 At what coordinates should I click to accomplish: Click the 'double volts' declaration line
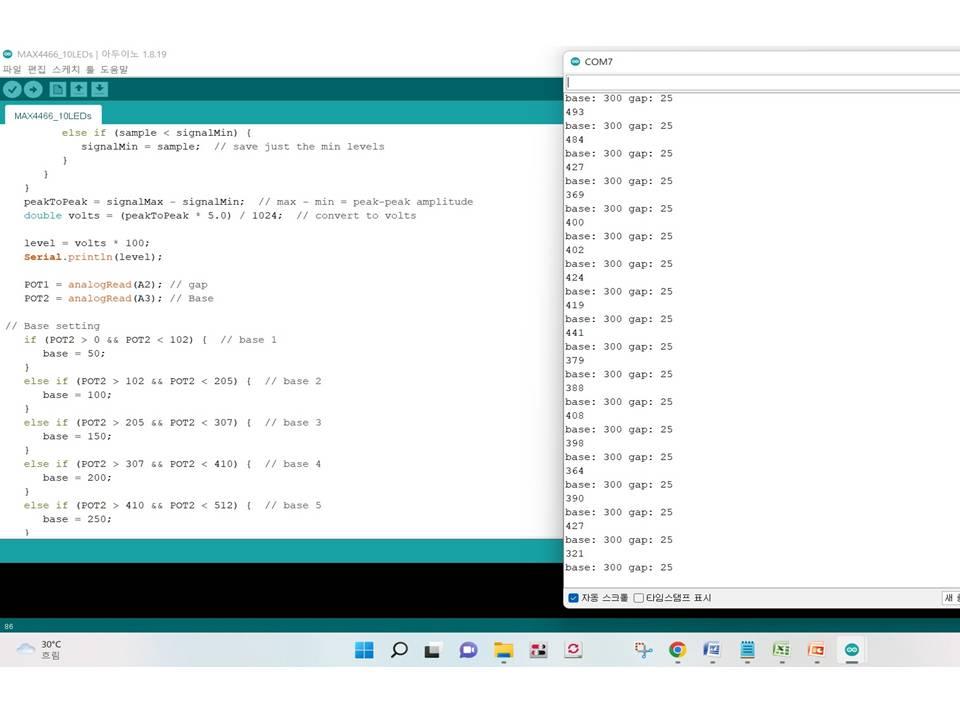point(220,216)
